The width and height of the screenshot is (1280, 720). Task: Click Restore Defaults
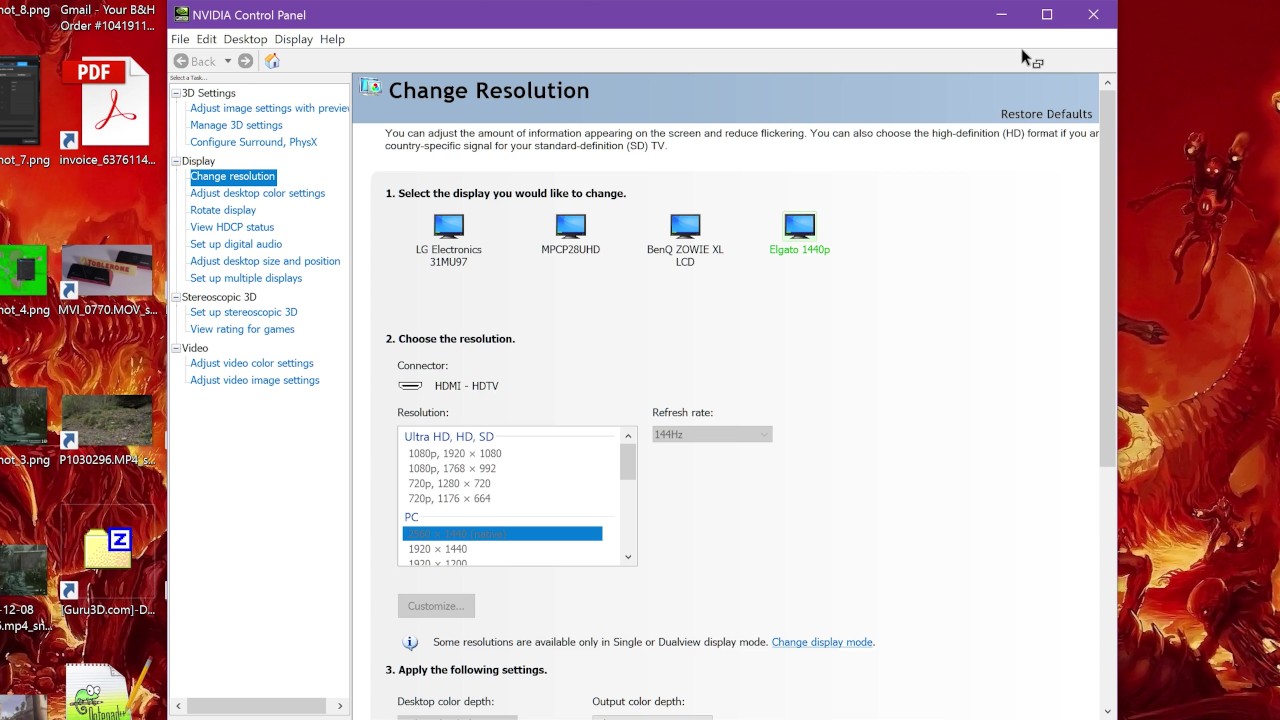[x=1046, y=114]
